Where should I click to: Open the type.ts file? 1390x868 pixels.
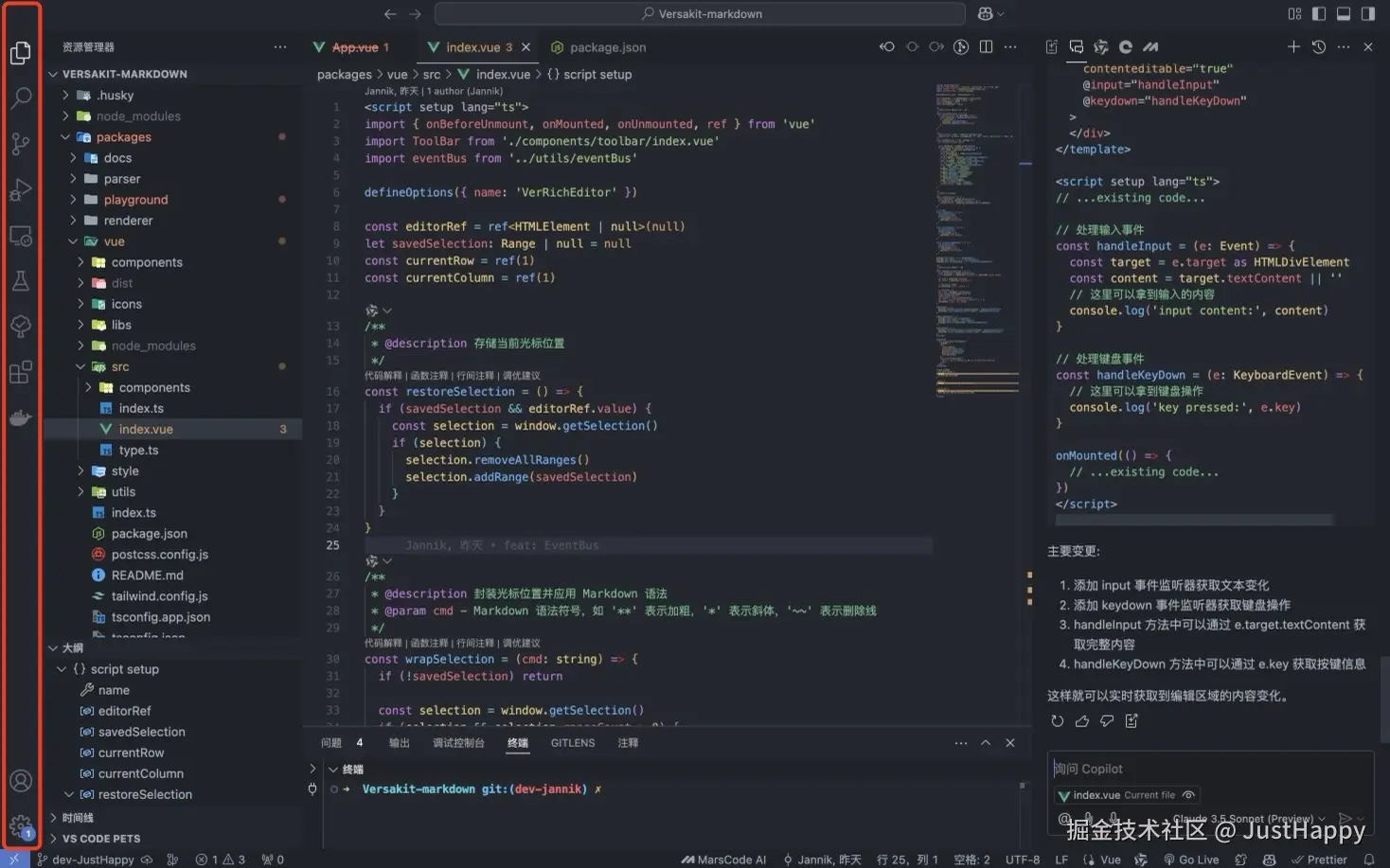tap(172, 450)
